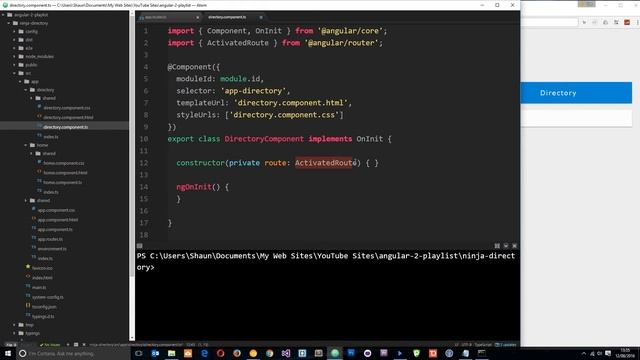The width and height of the screenshot is (640, 360).
Task: Close the first editor tab
Action: [x=198, y=17]
